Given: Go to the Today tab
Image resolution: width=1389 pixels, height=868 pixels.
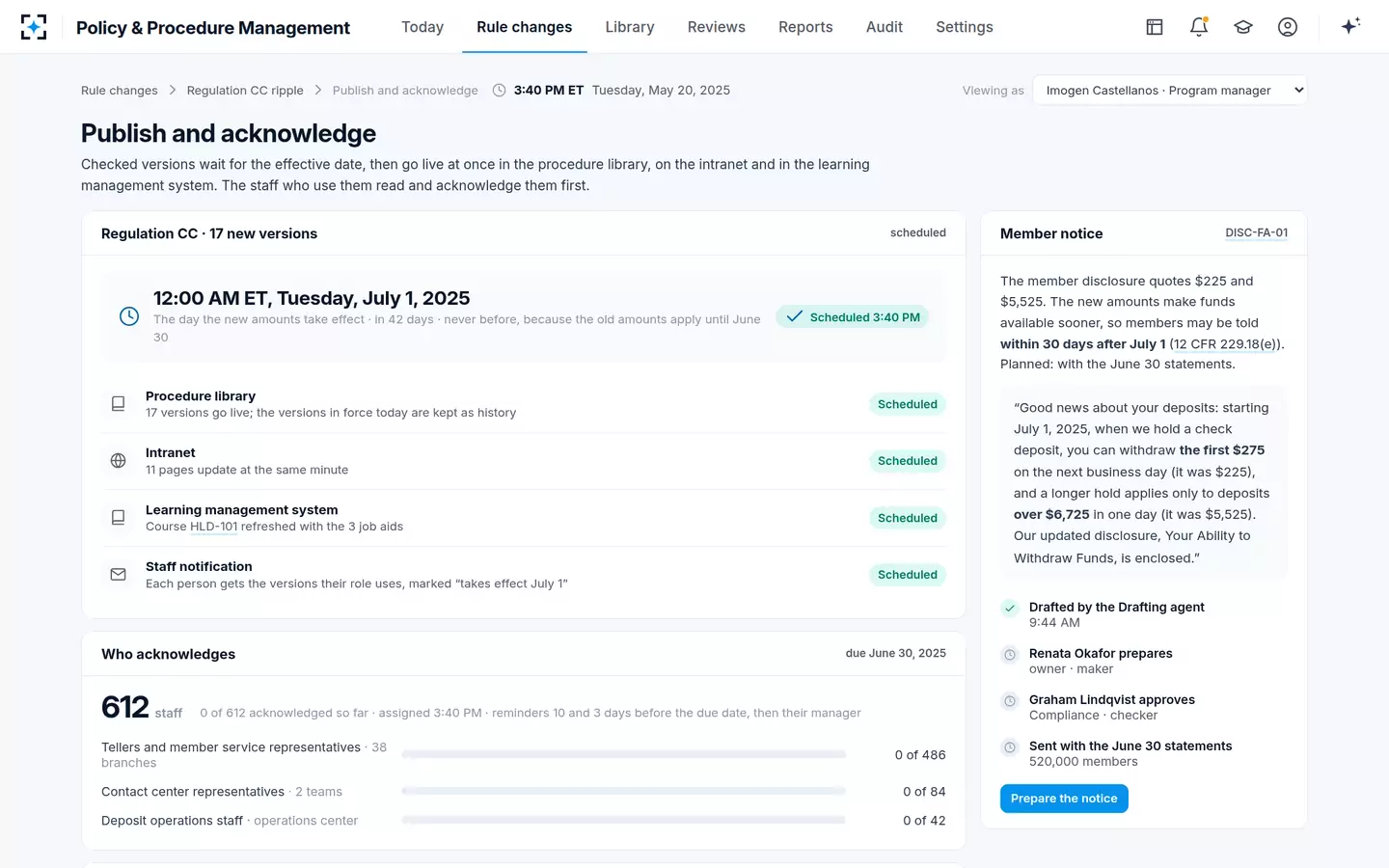Looking at the screenshot, I should point(422,27).
